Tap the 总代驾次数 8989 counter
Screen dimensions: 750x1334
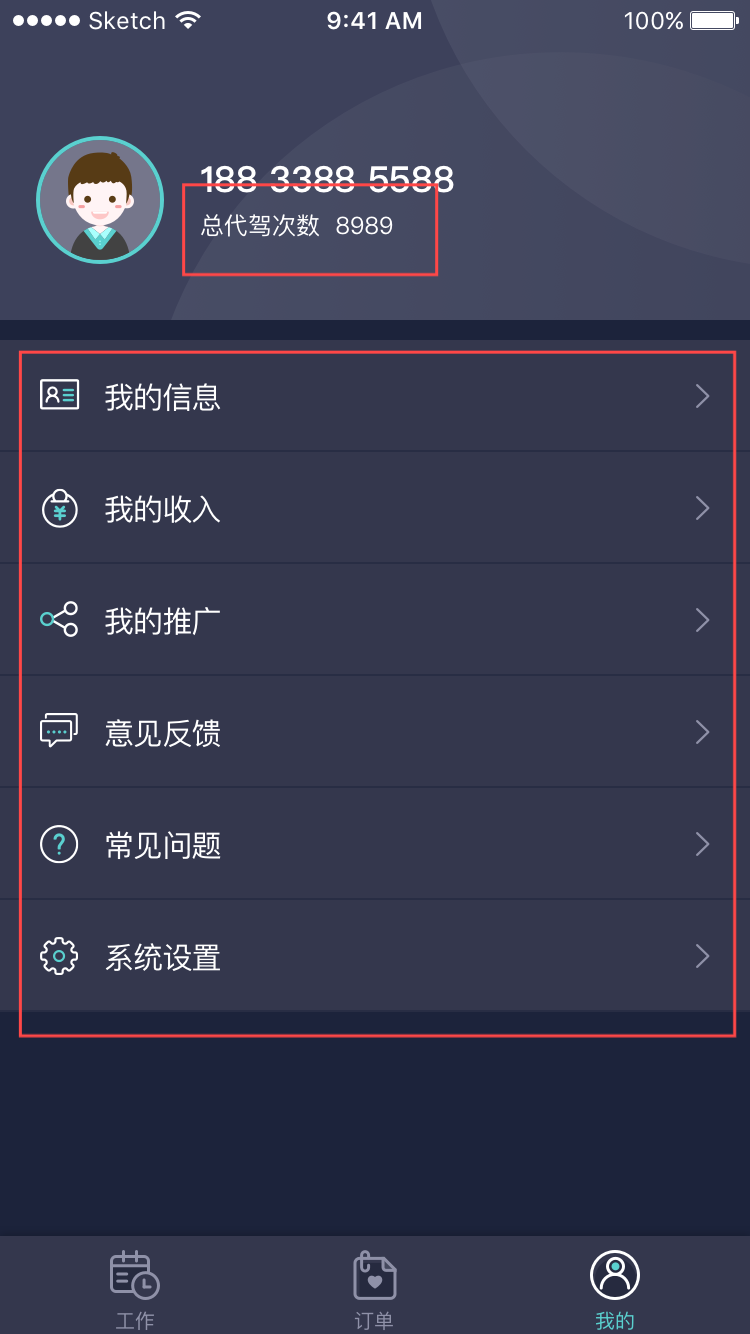297,226
